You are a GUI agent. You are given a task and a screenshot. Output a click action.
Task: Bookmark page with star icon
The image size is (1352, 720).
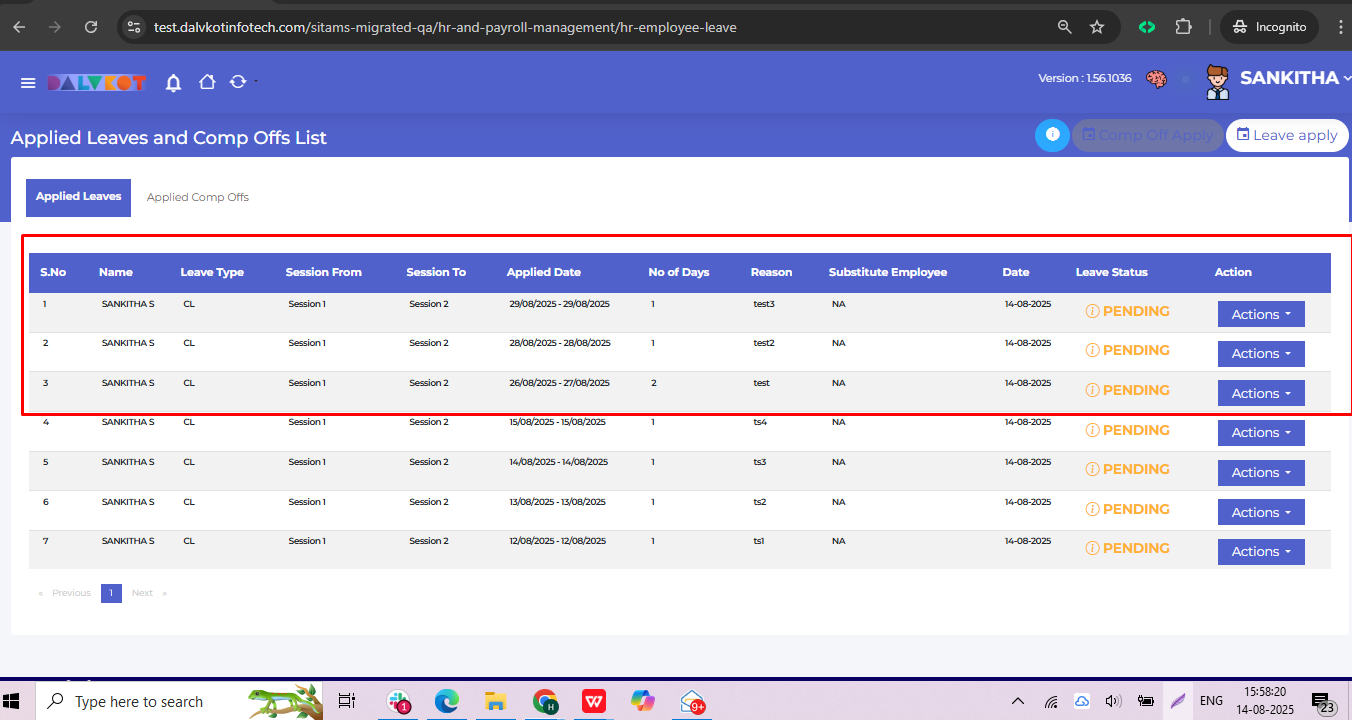click(1097, 27)
